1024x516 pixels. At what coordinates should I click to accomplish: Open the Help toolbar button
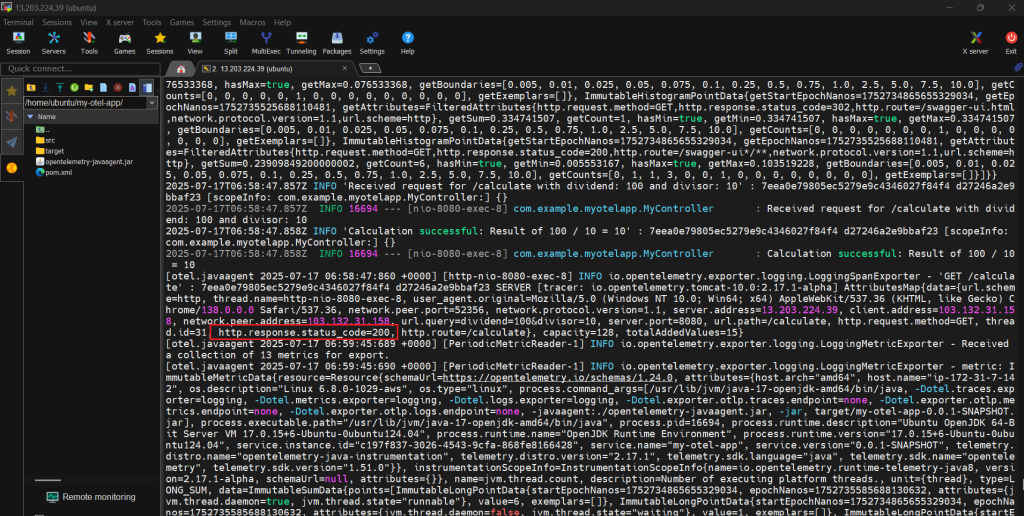pyautogui.click(x=408, y=43)
